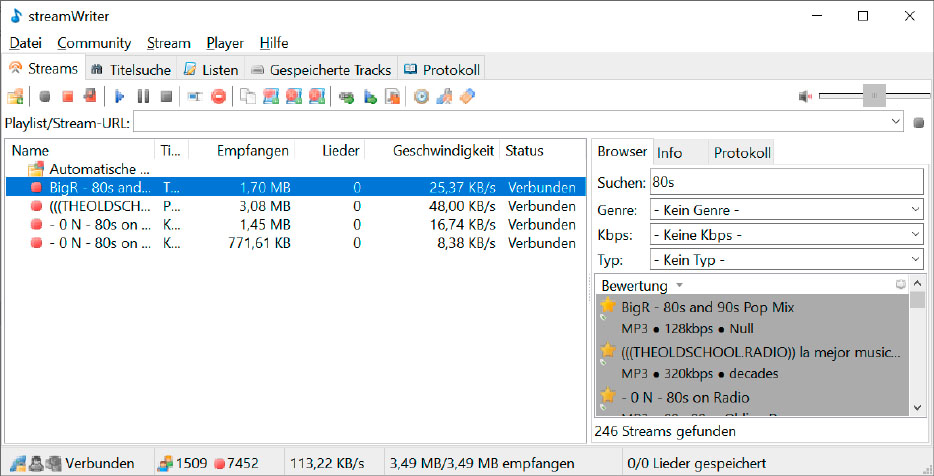Open the Typ dropdown
The width and height of the screenshot is (934, 476).
click(916, 260)
